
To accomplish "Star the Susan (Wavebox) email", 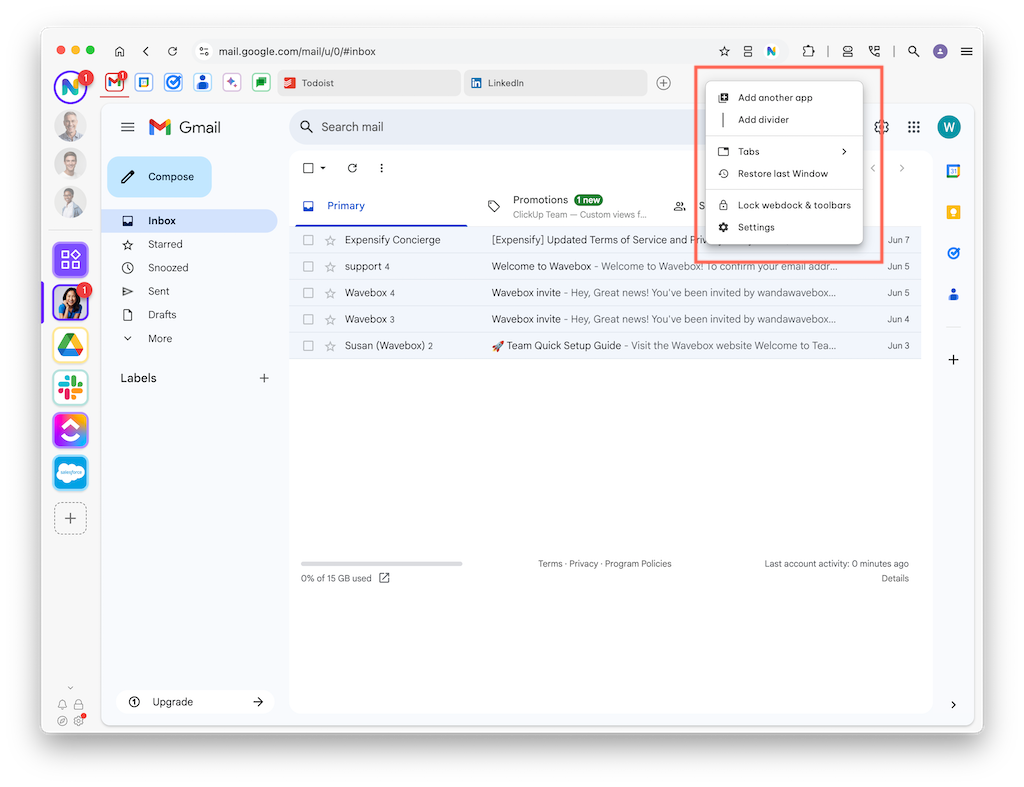I will tap(330, 346).
